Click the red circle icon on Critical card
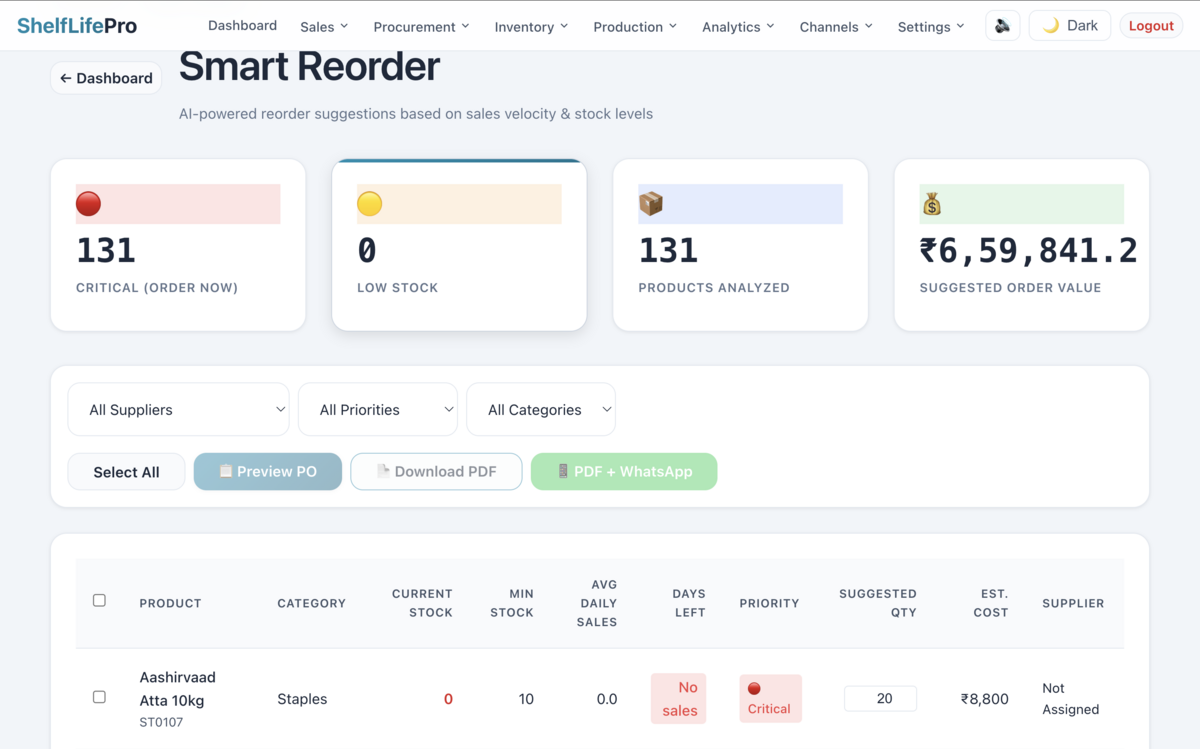Image resolution: width=1200 pixels, height=749 pixels. coord(88,203)
